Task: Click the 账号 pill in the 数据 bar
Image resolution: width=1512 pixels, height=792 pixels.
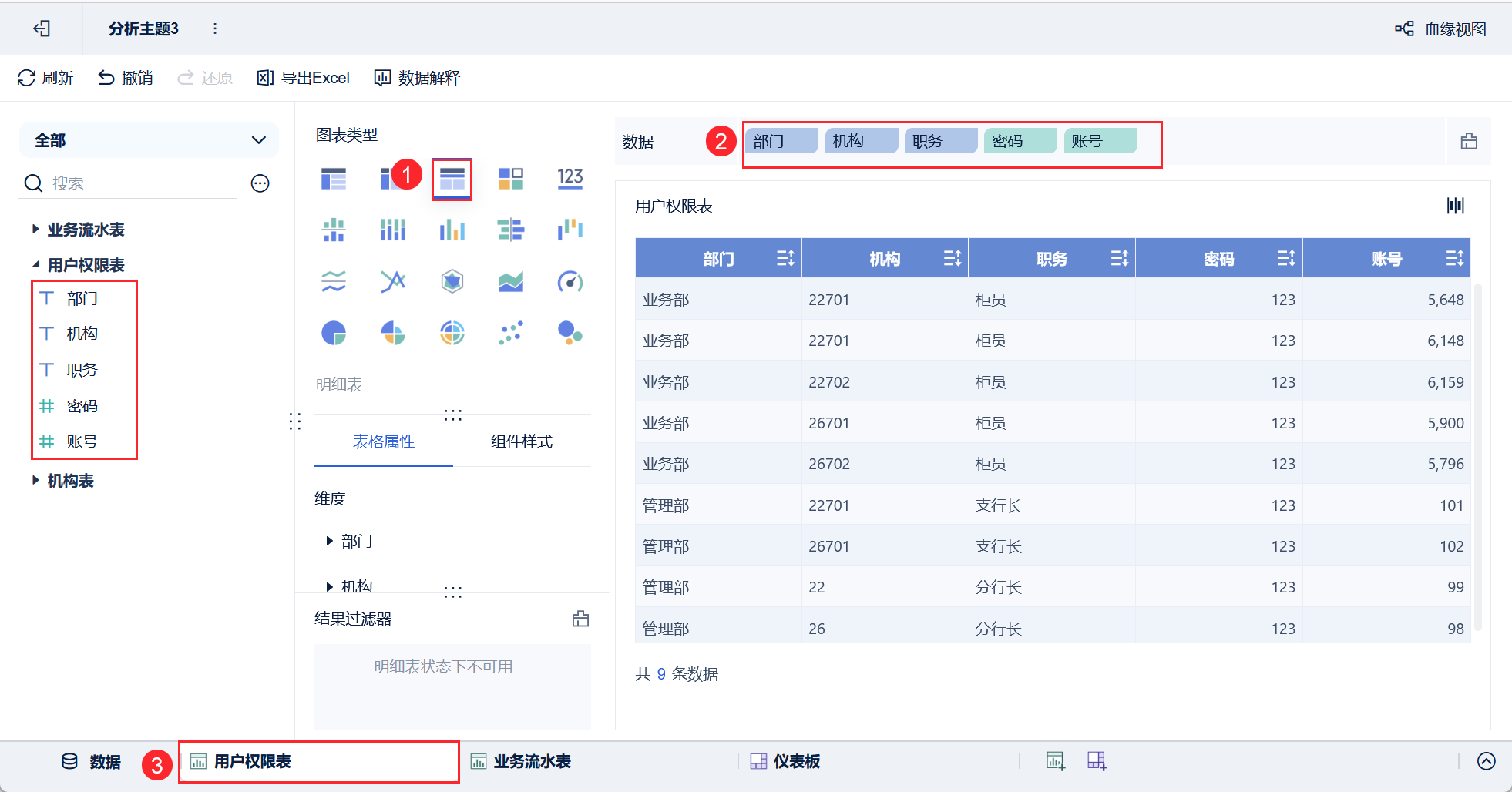Action: (x=1100, y=141)
